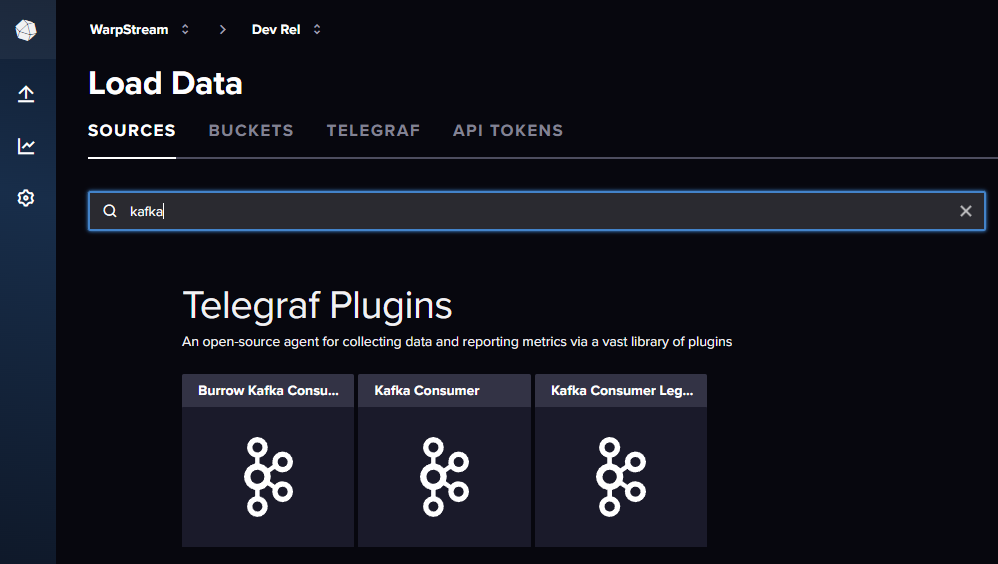Switch to the Buckets tab
Screen dimensions: 998x564
251,130
